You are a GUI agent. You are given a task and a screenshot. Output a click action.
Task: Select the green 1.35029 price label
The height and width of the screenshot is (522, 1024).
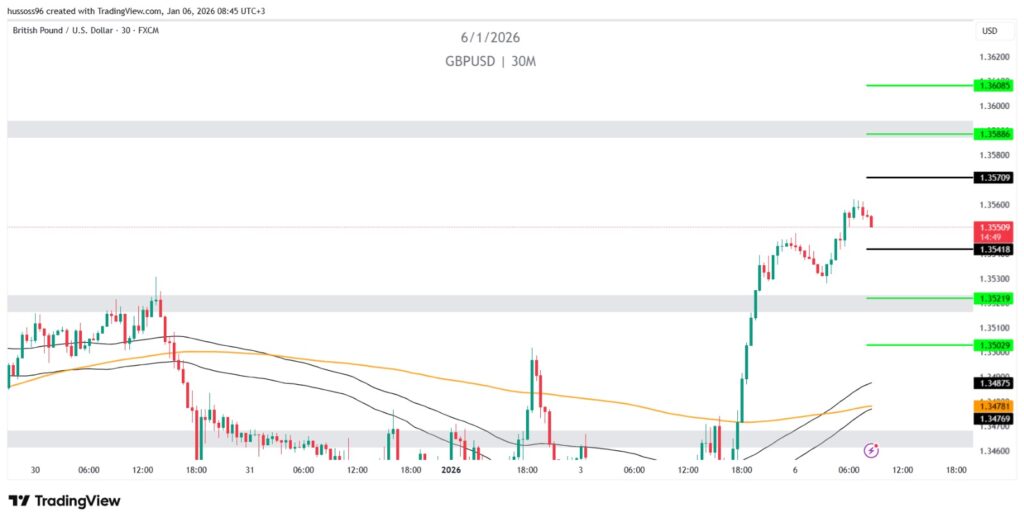click(x=995, y=345)
